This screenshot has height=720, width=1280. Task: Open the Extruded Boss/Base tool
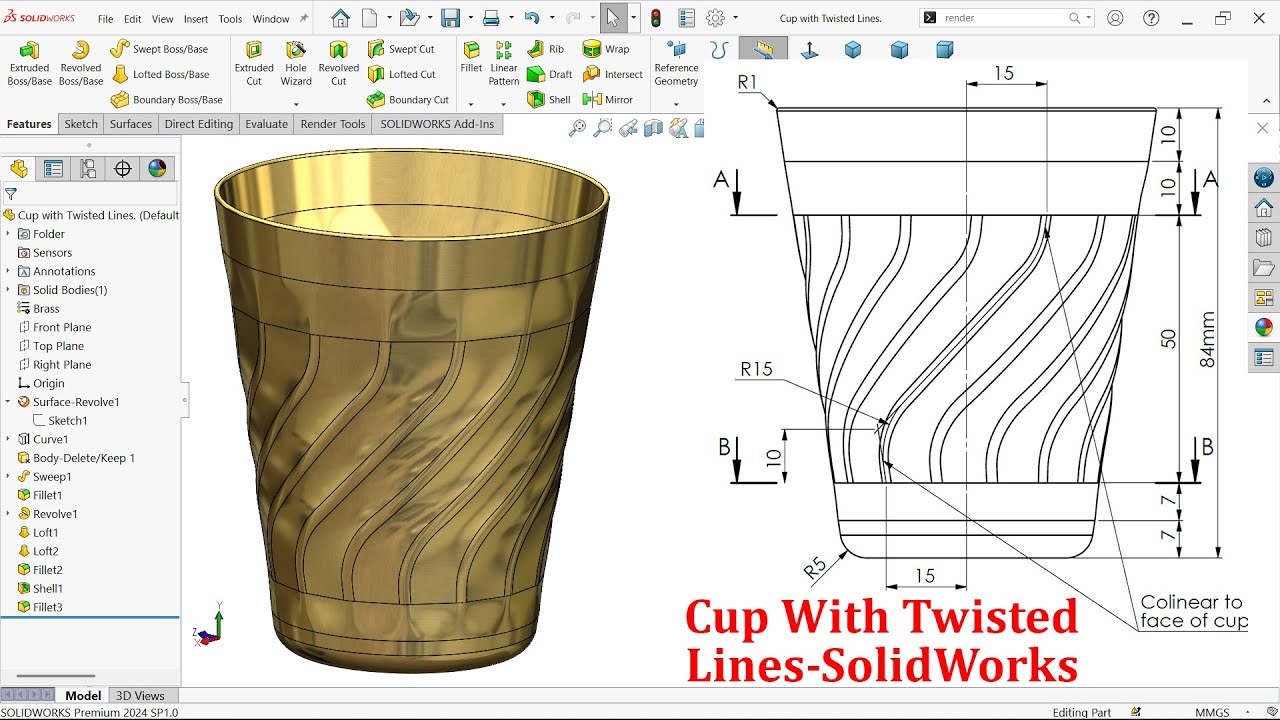pos(29,63)
